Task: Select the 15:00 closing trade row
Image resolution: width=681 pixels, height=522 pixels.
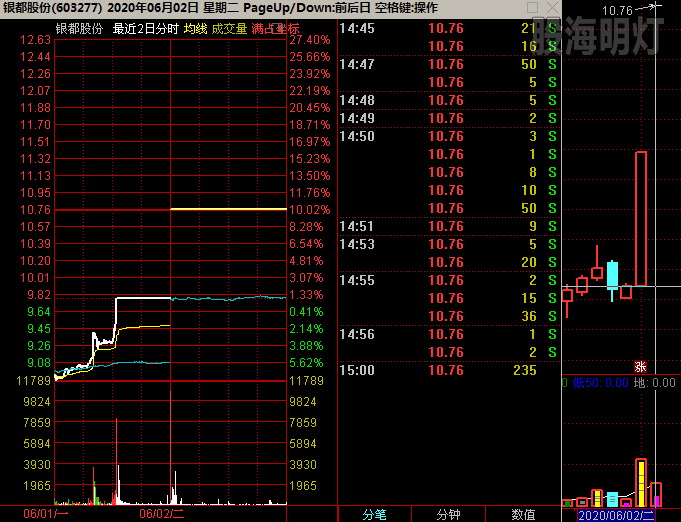Action: (x=450, y=370)
